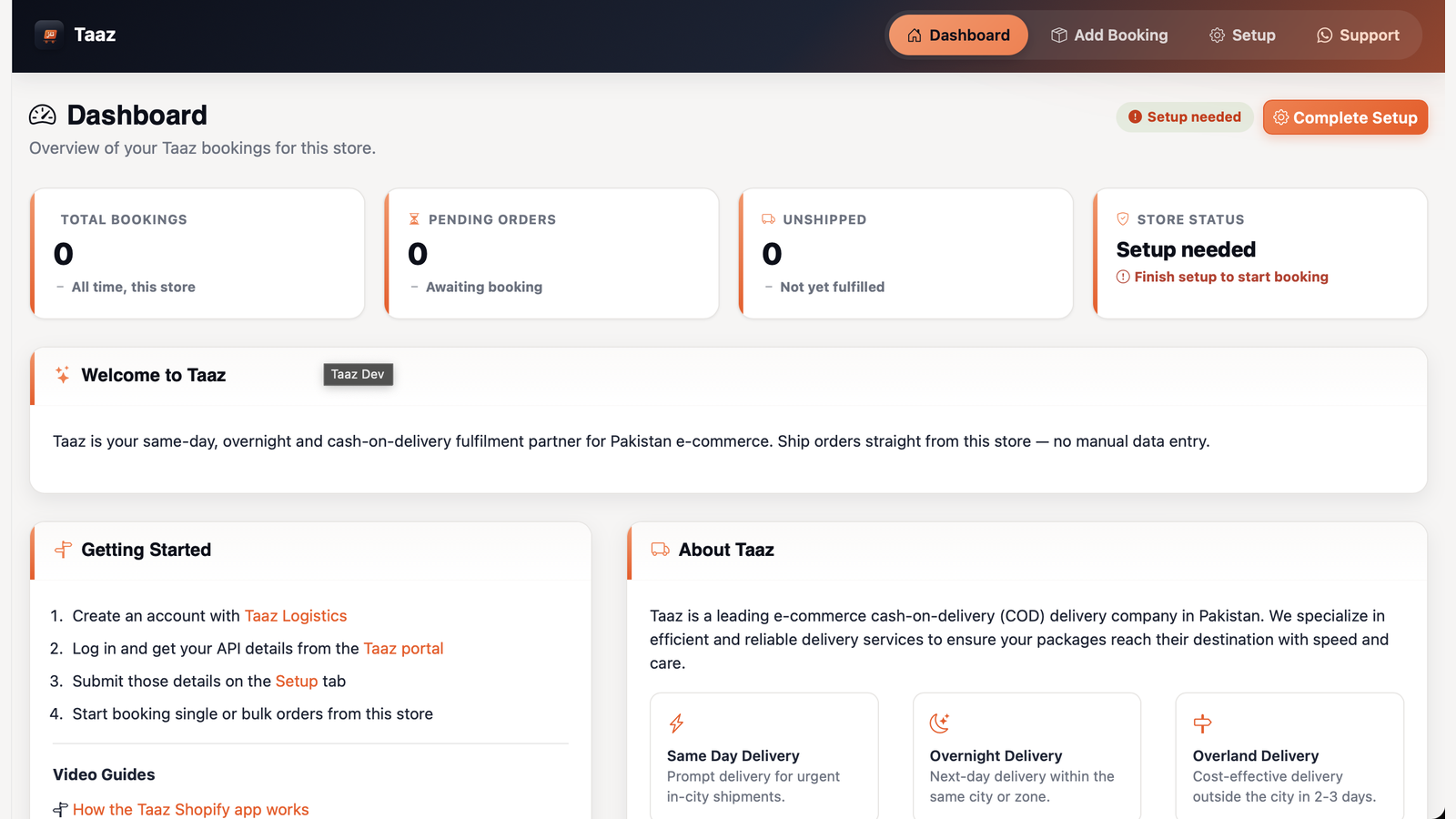The width and height of the screenshot is (1456, 819).
Task: Click the sparkle icon beside Welcome to Taaz
Action: click(63, 375)
